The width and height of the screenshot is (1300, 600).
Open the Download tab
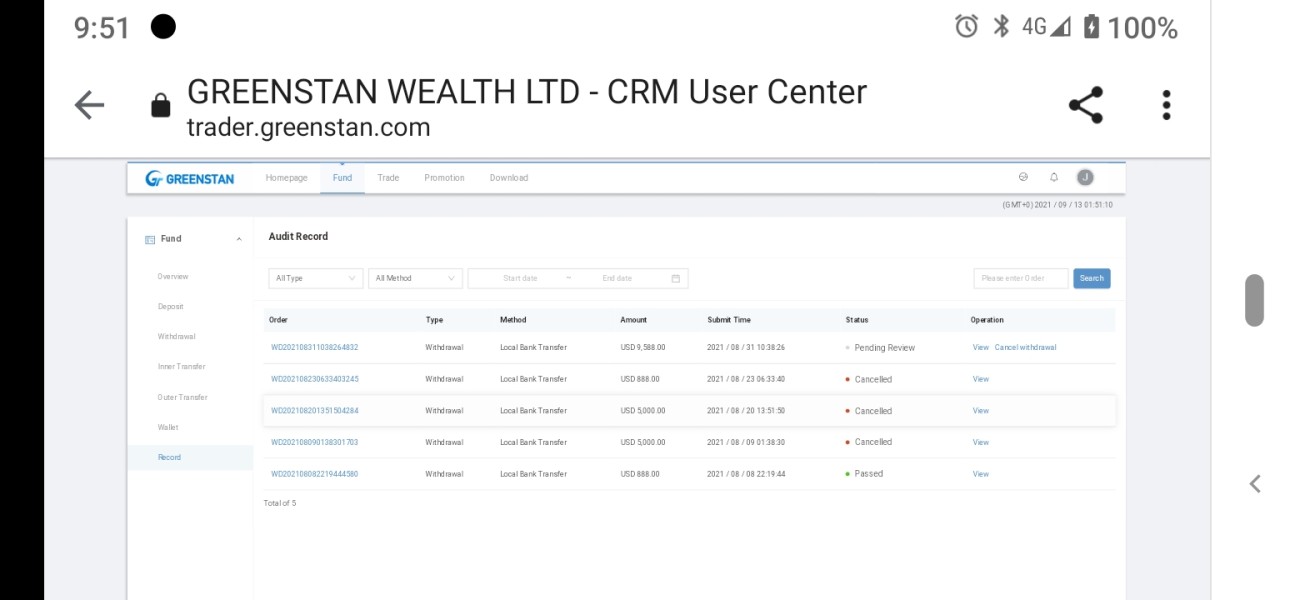pos(509,178)
